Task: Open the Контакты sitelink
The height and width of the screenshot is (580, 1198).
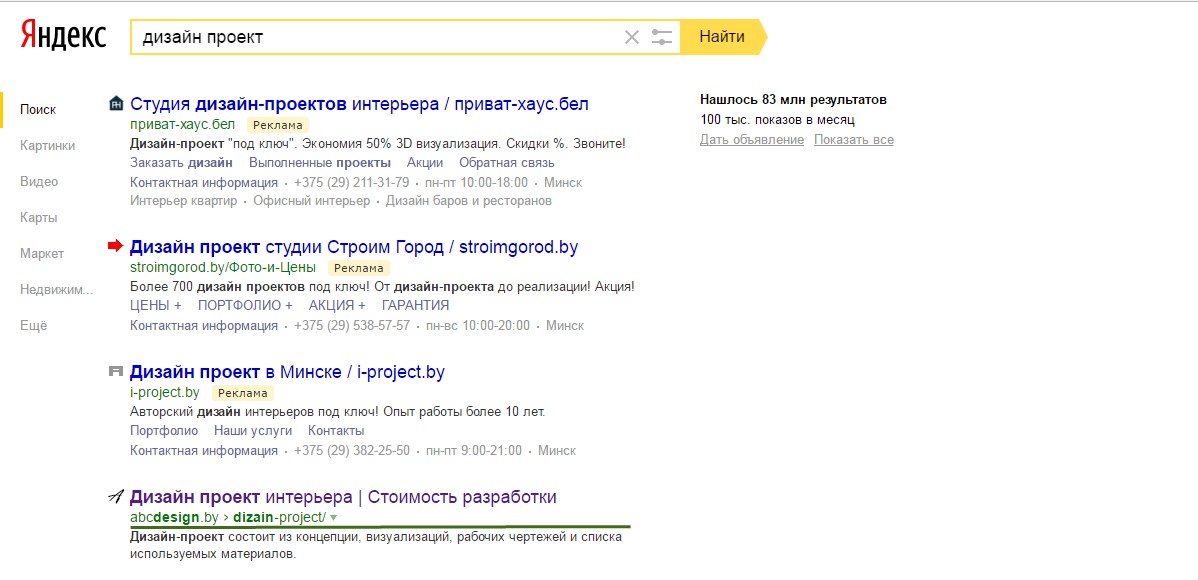Action: (336, 430)
